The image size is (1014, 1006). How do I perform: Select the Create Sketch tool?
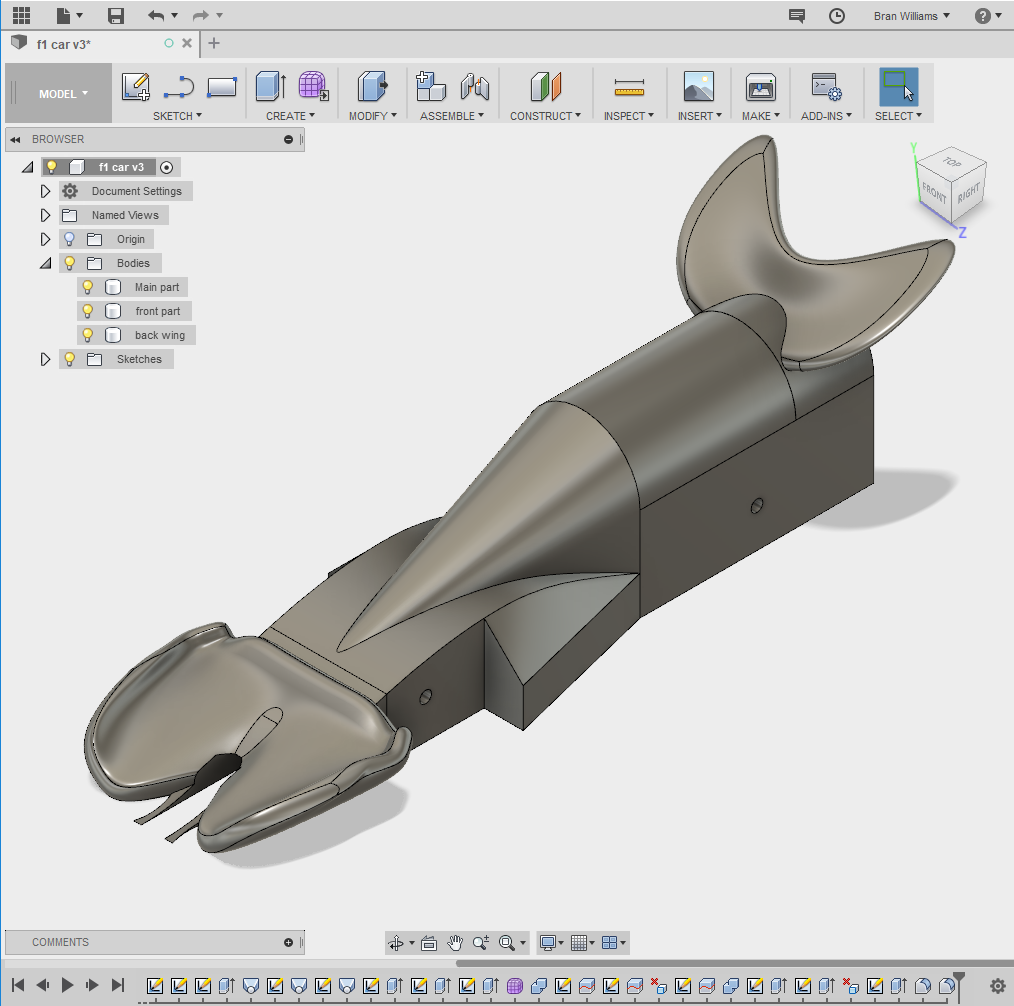136,87
